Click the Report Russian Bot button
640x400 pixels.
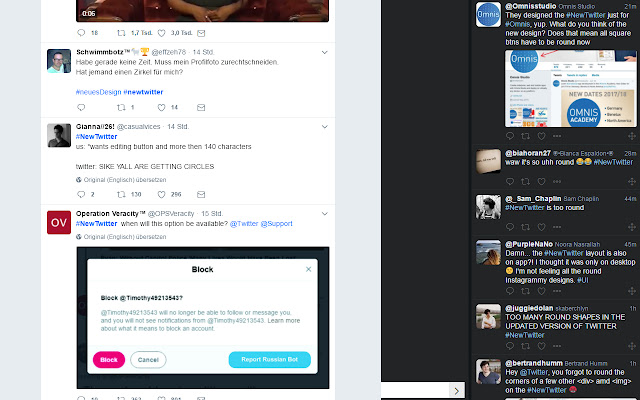pyautogui.click(x=269, y=360)
